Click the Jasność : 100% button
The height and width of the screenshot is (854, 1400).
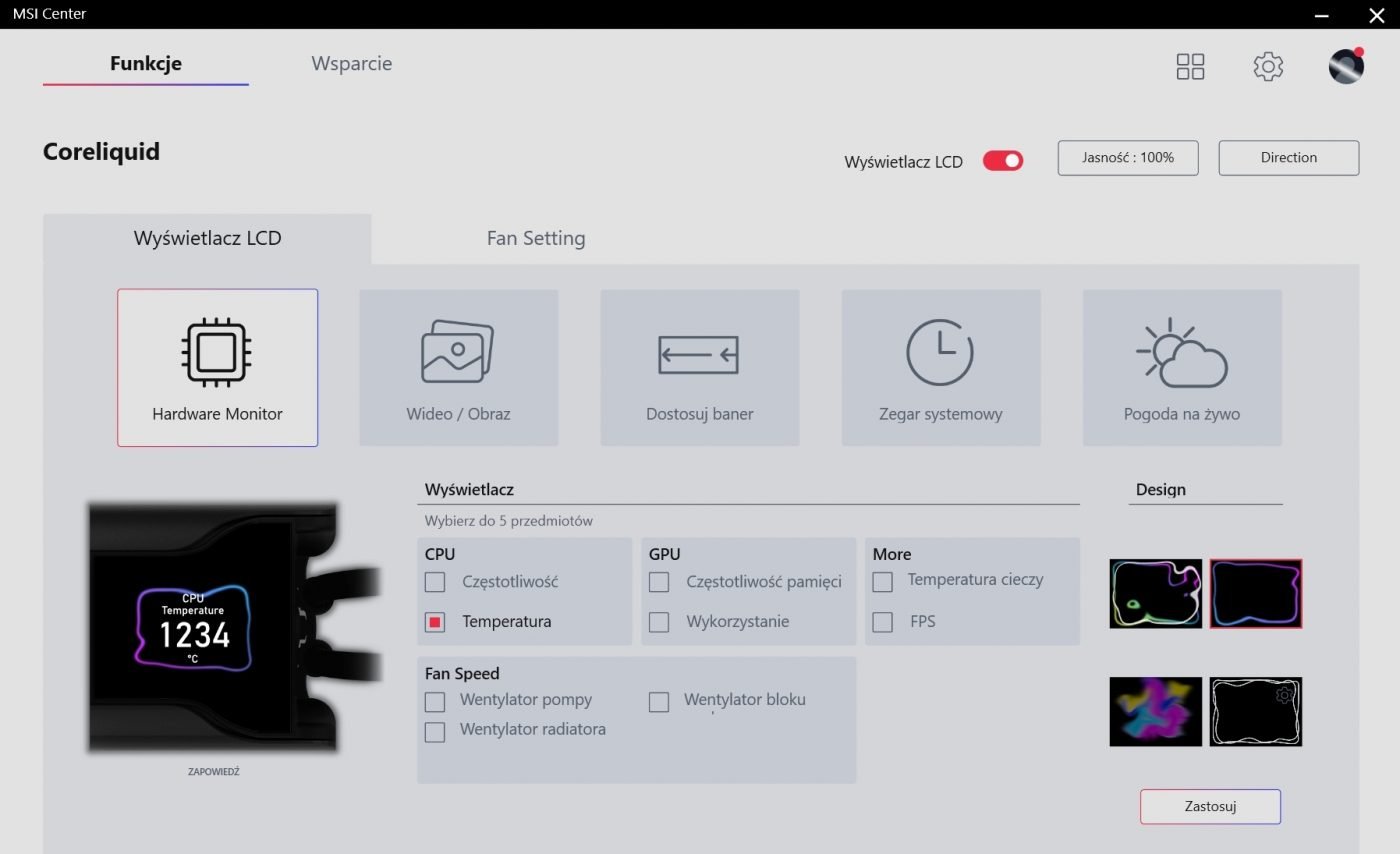click(1128, 157)
